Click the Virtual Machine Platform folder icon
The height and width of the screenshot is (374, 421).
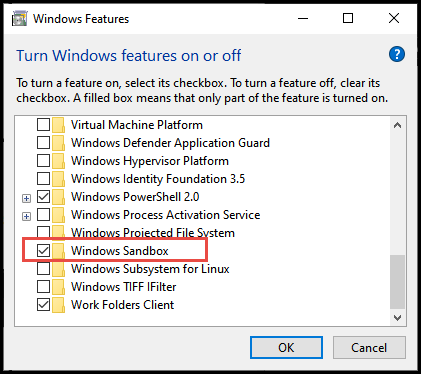tap(58, 125)
